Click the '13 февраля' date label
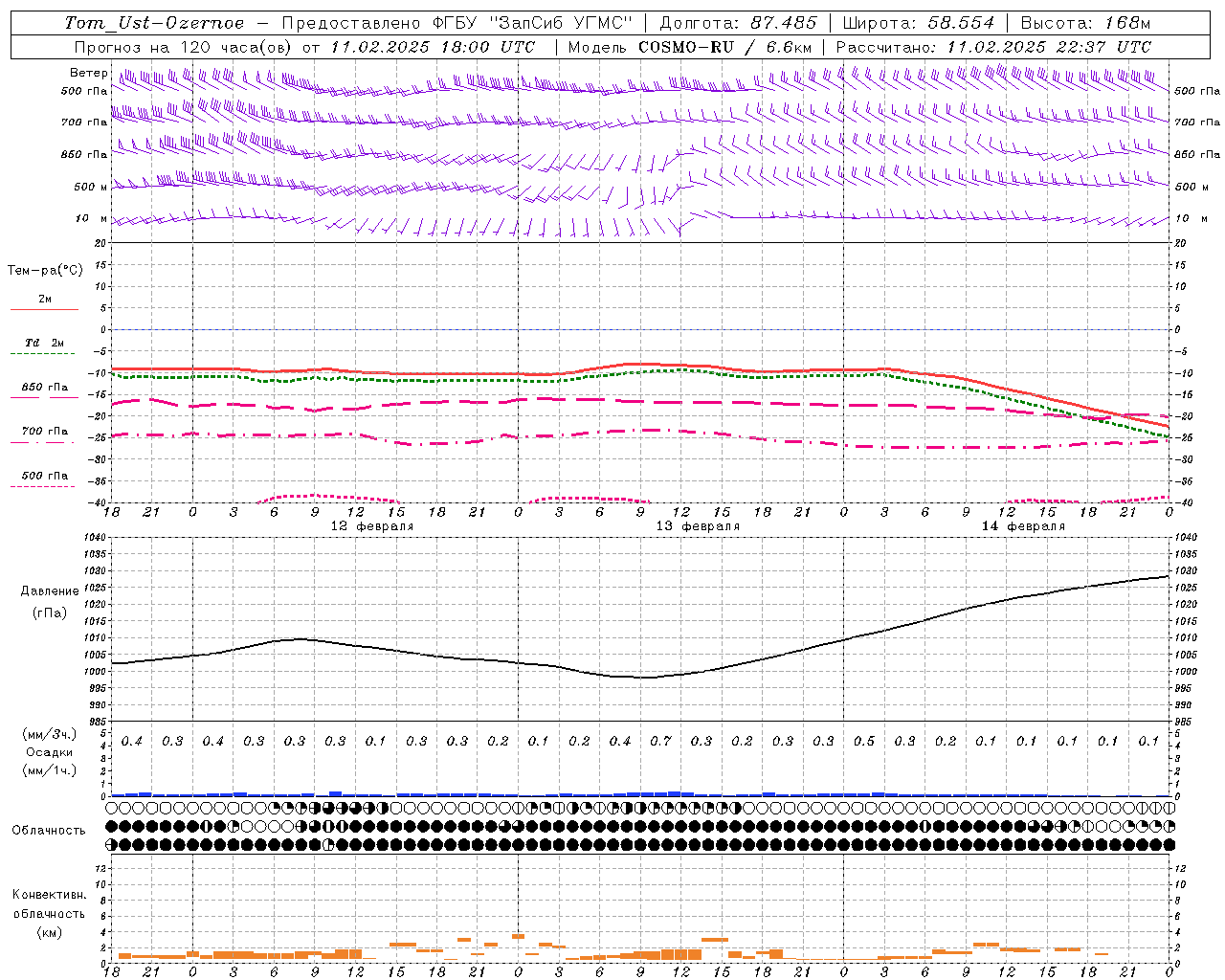 pos(698,526)
